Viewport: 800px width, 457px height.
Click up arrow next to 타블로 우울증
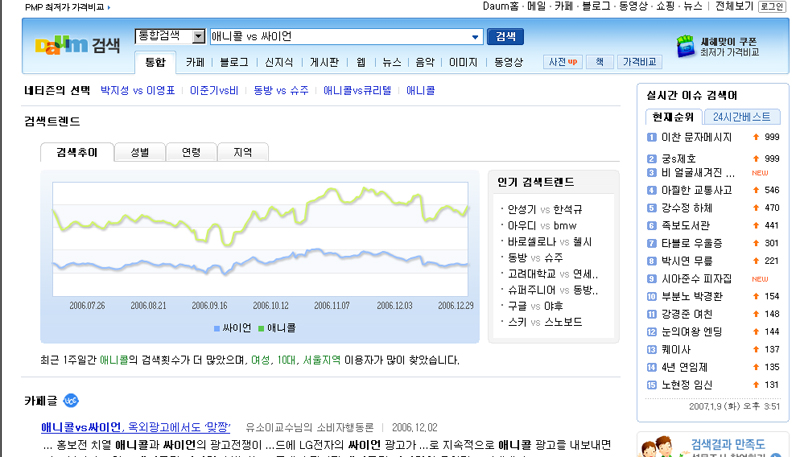tap(756, 243)
